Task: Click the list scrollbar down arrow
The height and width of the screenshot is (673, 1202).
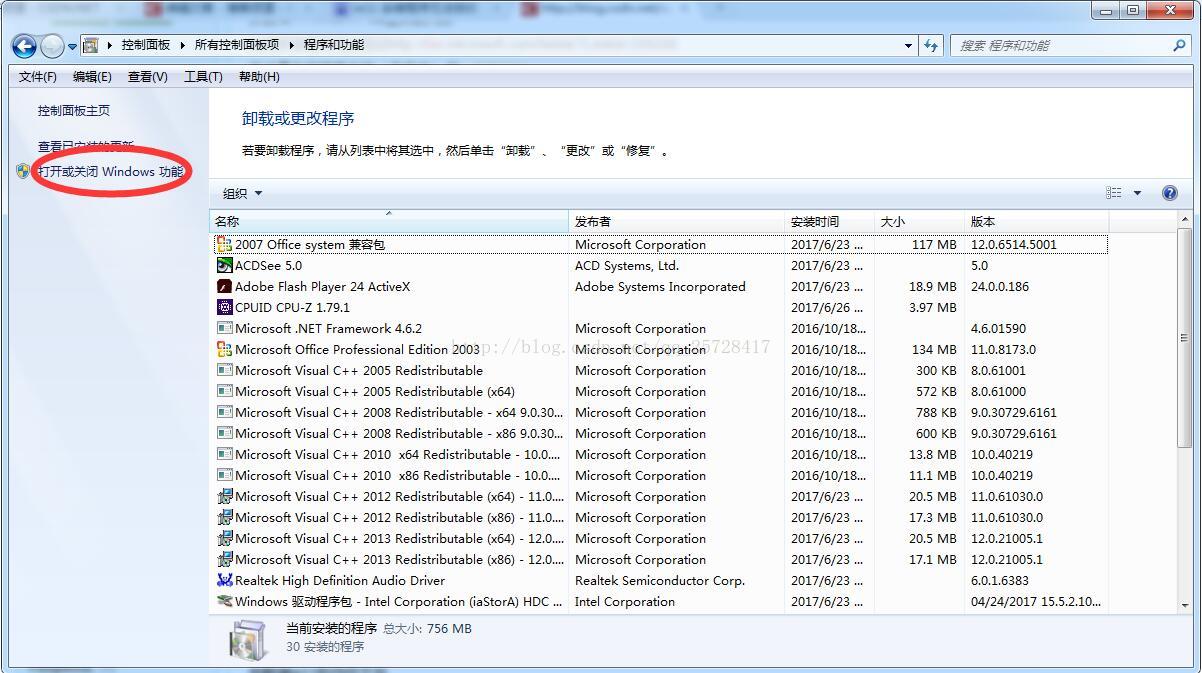Action: [1186, 605]
